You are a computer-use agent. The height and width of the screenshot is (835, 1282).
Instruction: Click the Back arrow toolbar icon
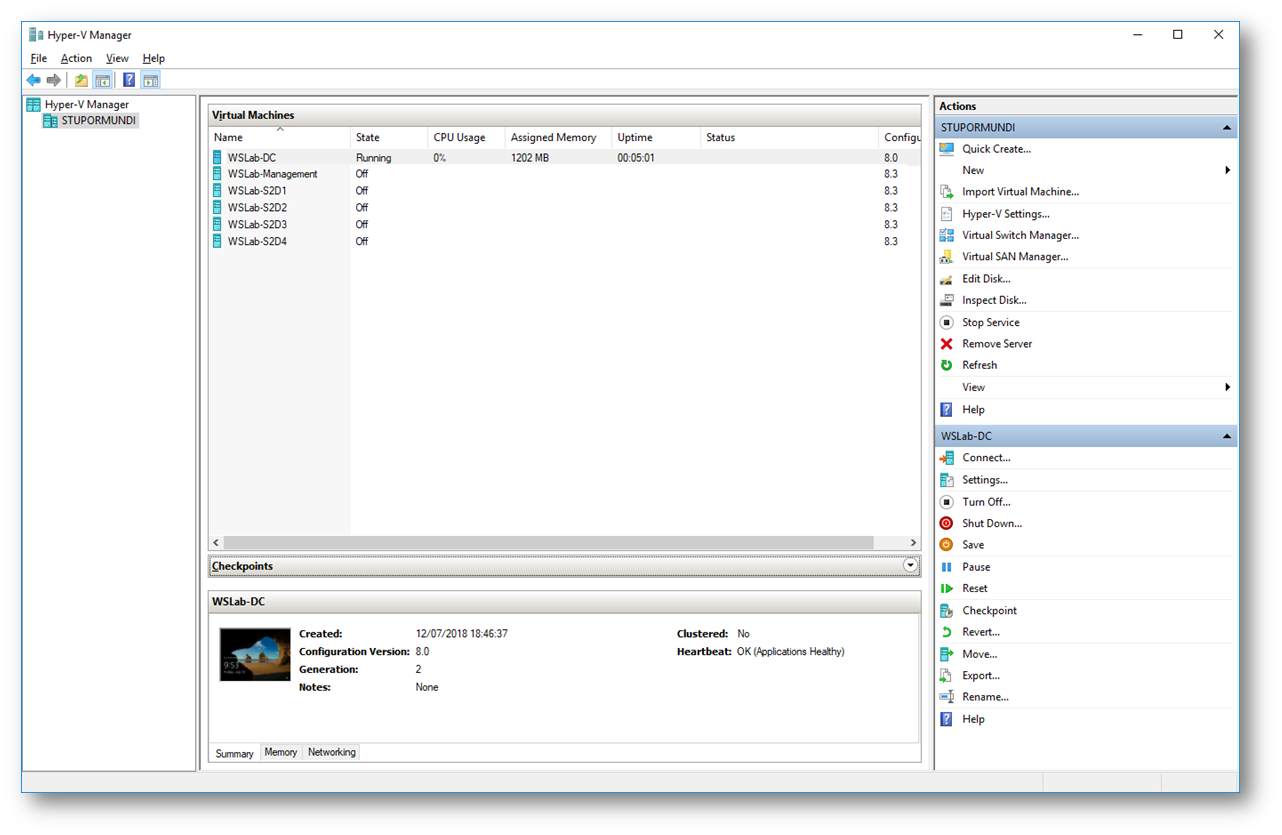[34, 80]
